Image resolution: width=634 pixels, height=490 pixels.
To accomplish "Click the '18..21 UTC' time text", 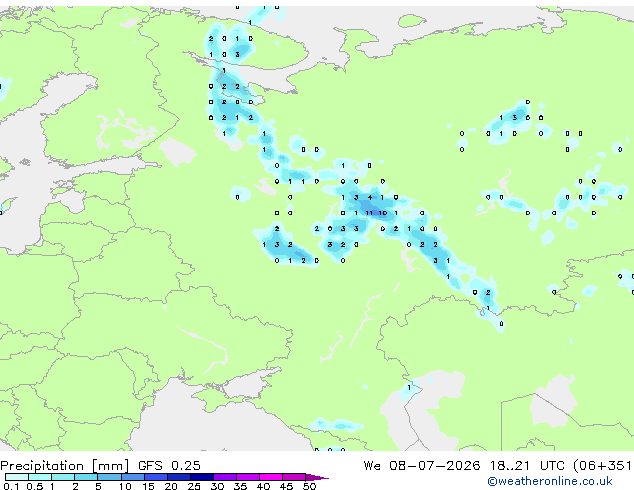I will click(x=527, y=466).
